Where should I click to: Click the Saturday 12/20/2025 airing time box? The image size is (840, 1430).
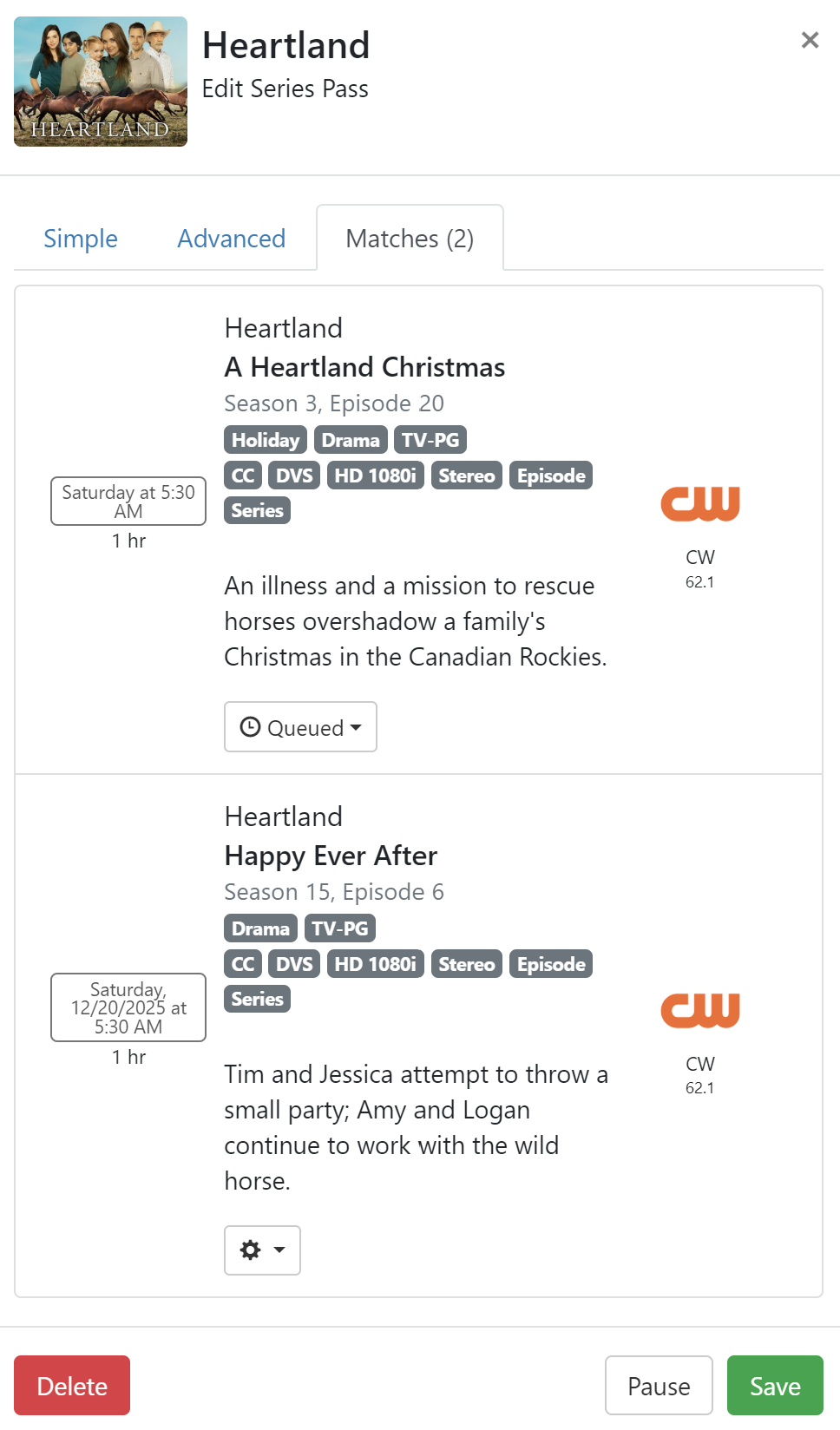pyautogui.click(x=128, y=1007)
